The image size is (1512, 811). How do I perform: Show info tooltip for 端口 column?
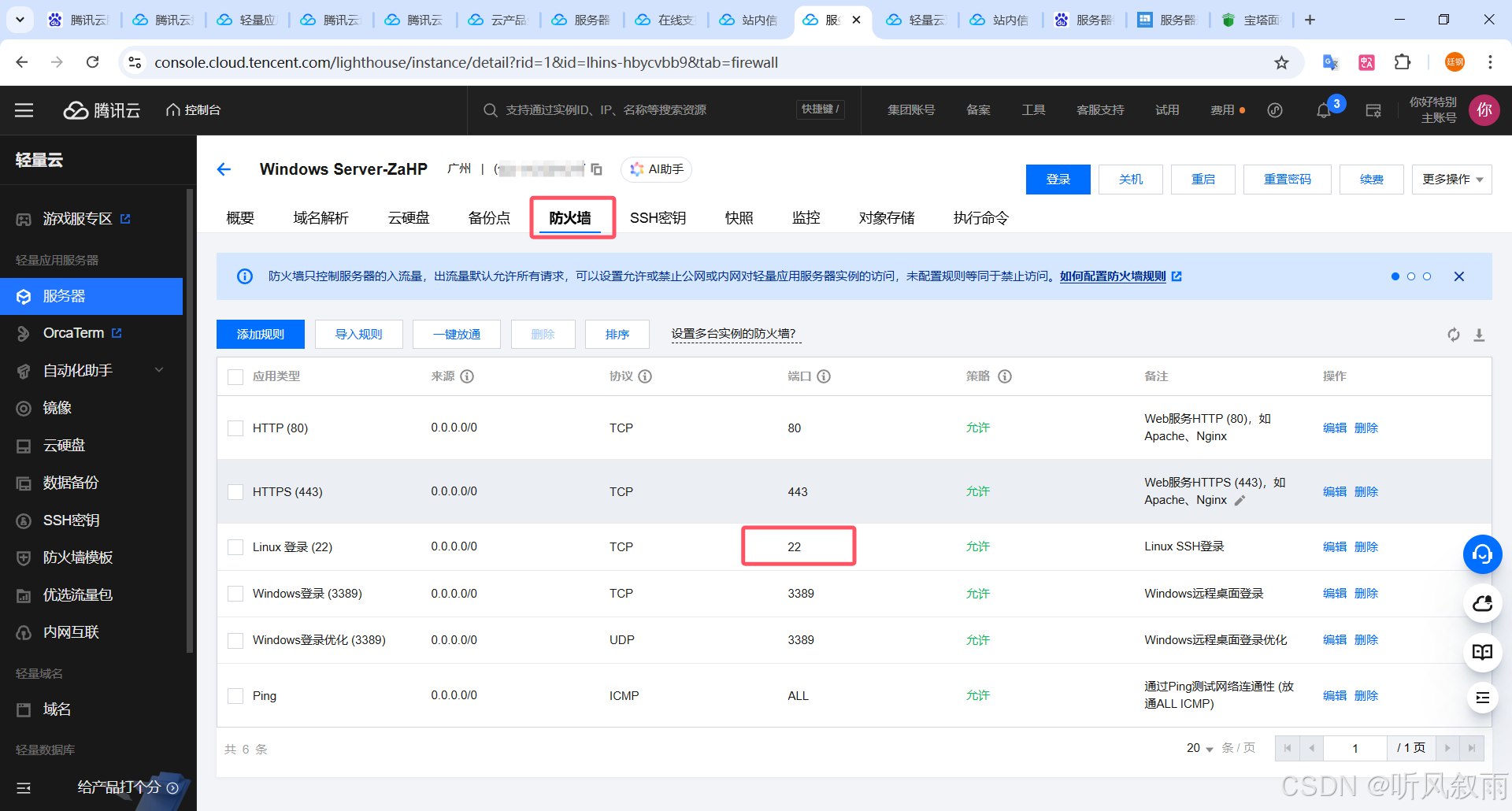[x=824, y=376]
